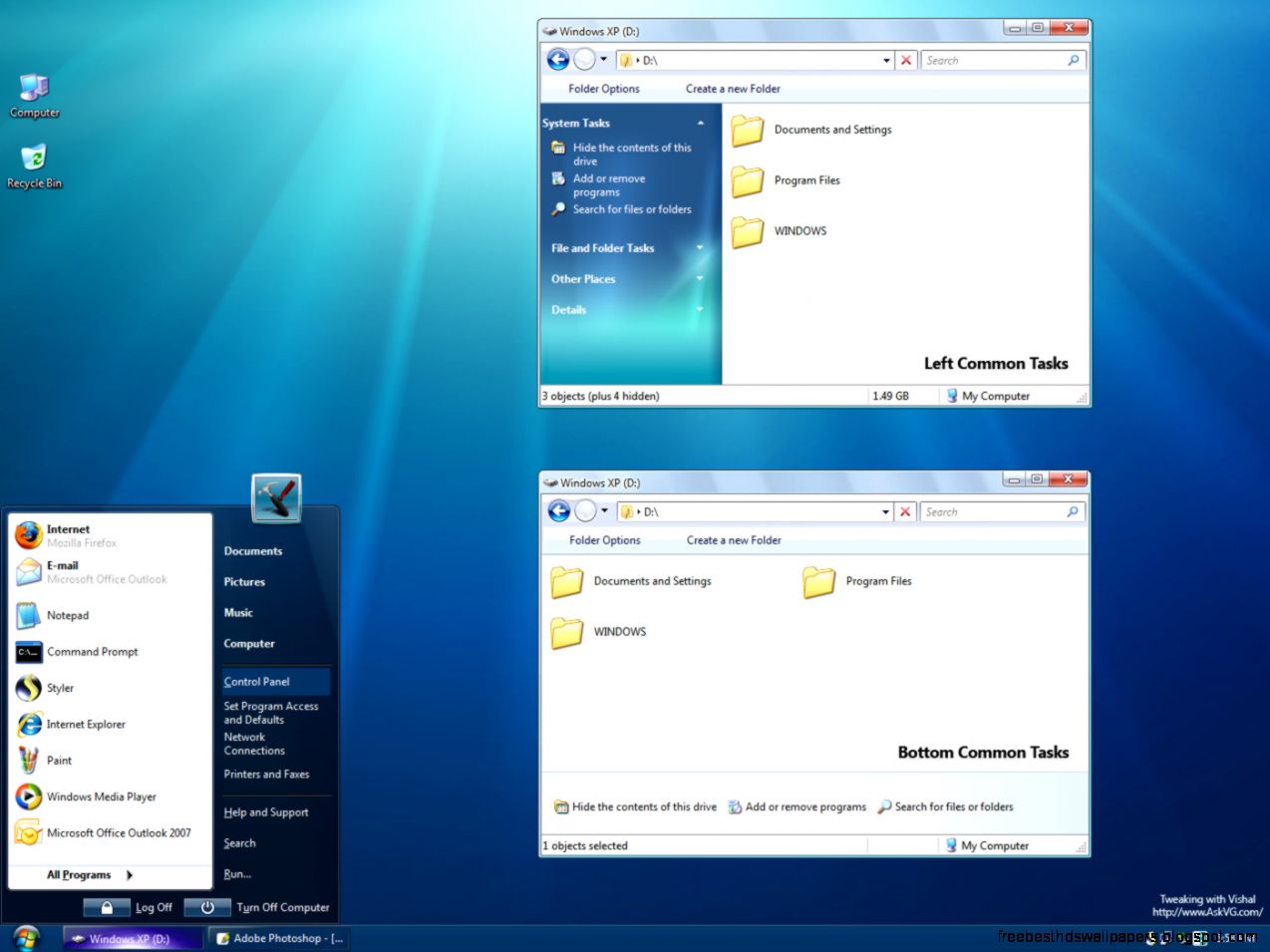Click Folder Options in bottom window toolbar

coord(605,540)
